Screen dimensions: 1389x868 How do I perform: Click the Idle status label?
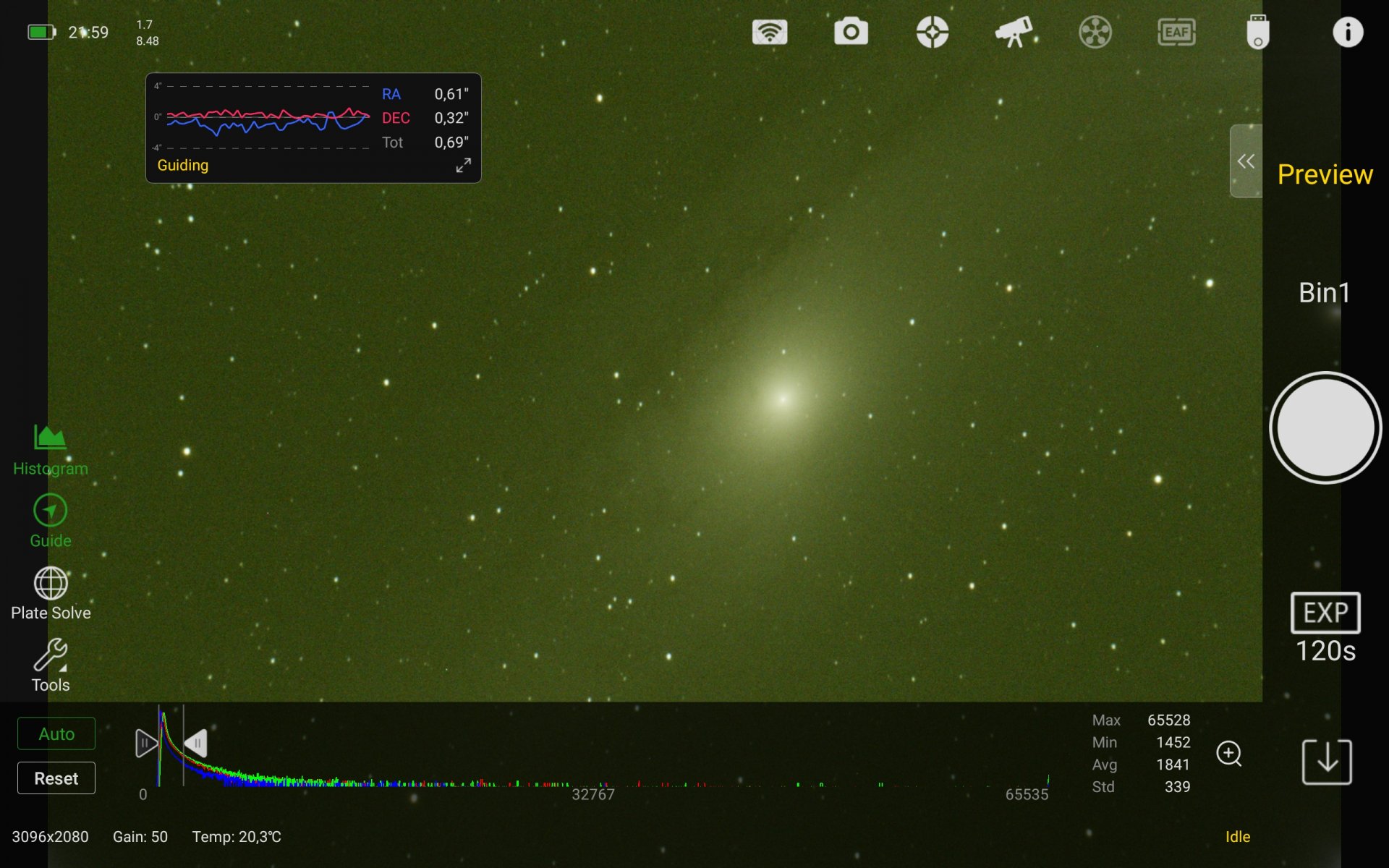1238,837
